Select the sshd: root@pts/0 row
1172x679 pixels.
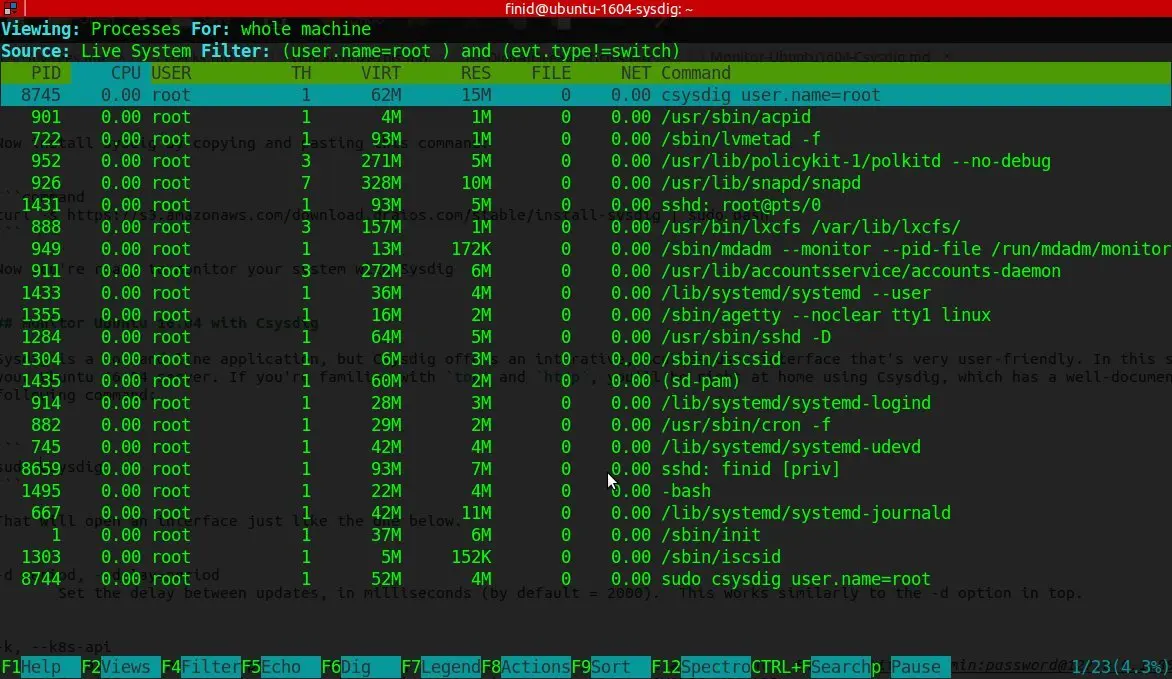(586, 205)
